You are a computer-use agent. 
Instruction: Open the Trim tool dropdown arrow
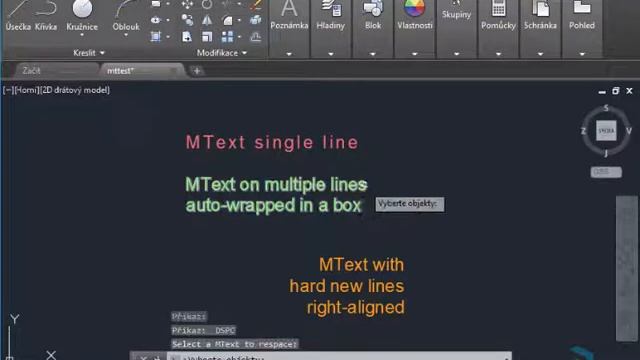coord(239,4)
